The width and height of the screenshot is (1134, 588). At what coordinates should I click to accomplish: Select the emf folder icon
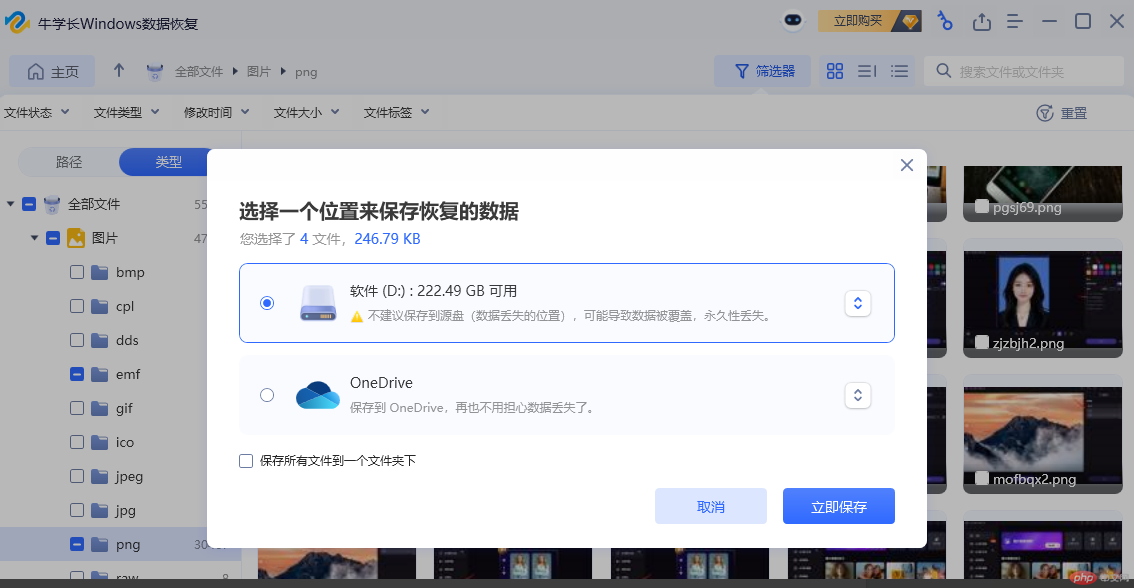[100, 374]
